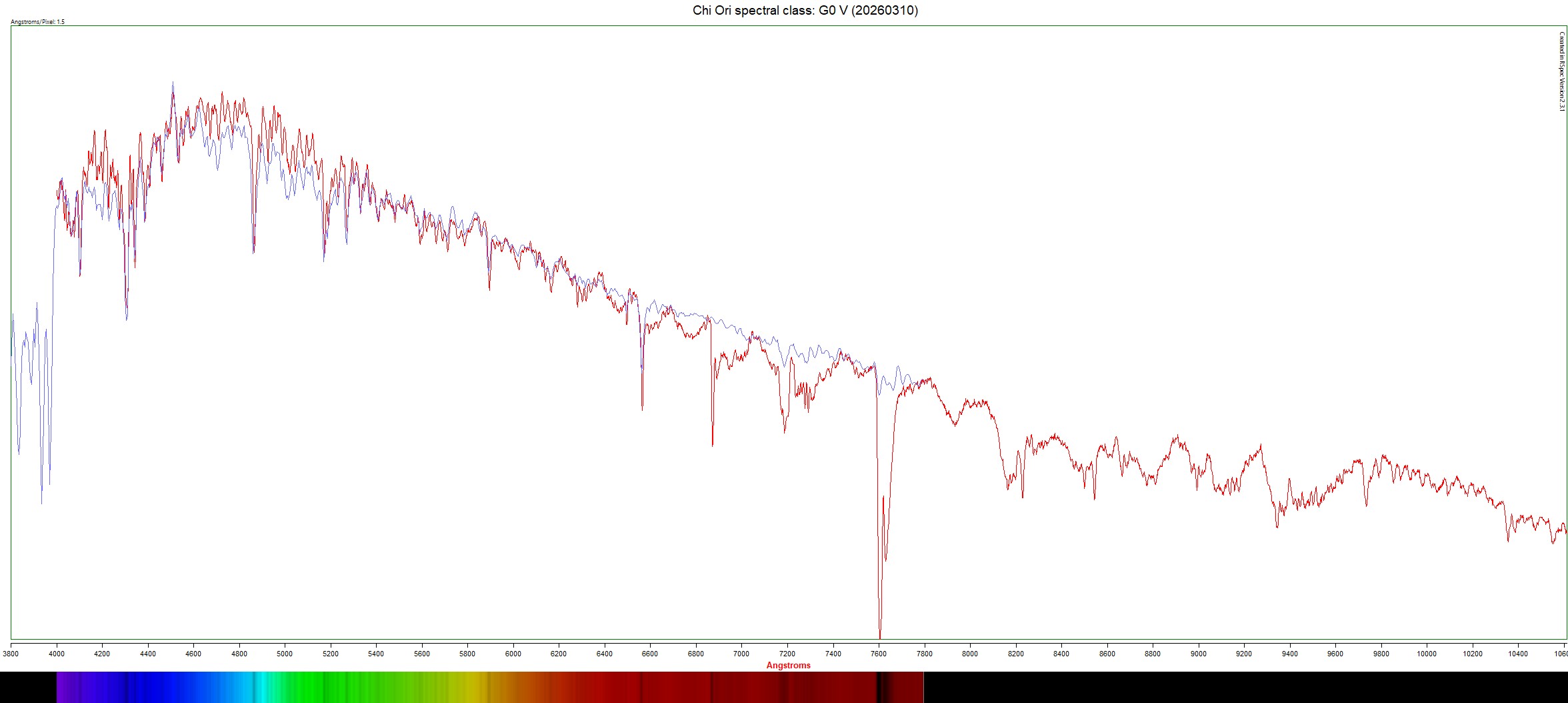Click the highest blue peak near 4500 Angstroms
The image size is (1568, 703).
[x=173, y=84]
